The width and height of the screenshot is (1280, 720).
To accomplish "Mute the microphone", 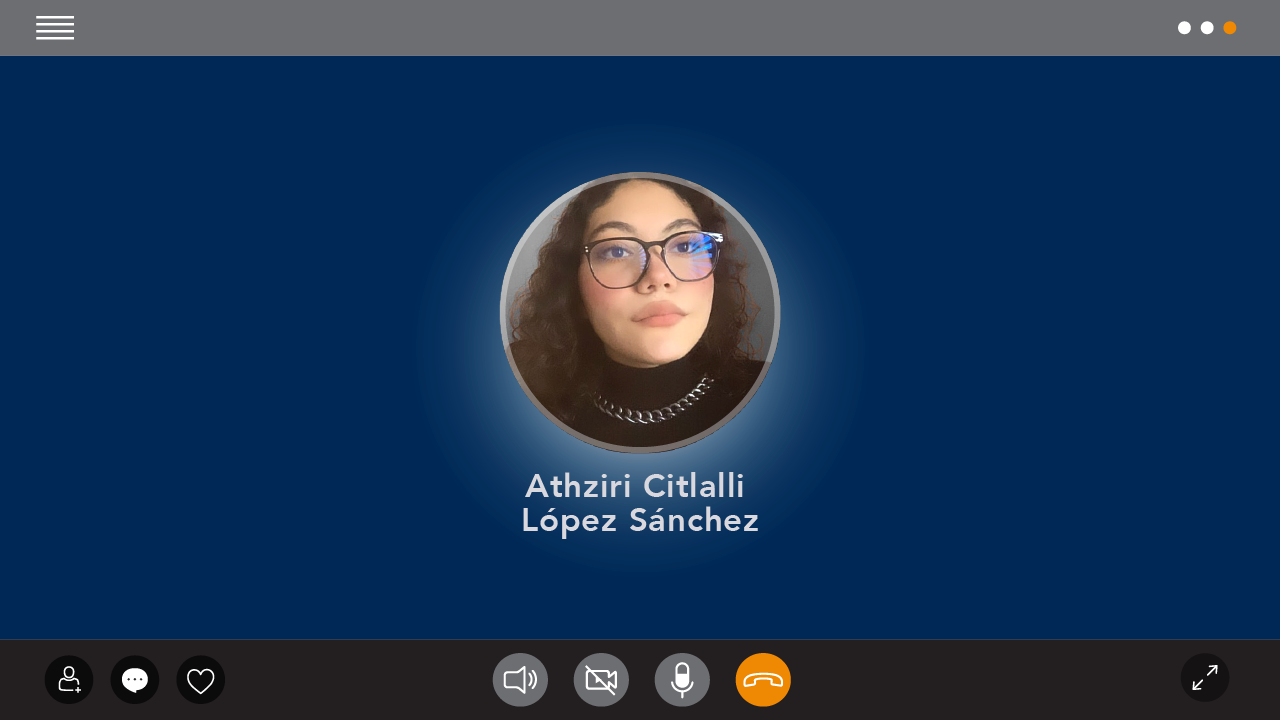I will (682, 680).
